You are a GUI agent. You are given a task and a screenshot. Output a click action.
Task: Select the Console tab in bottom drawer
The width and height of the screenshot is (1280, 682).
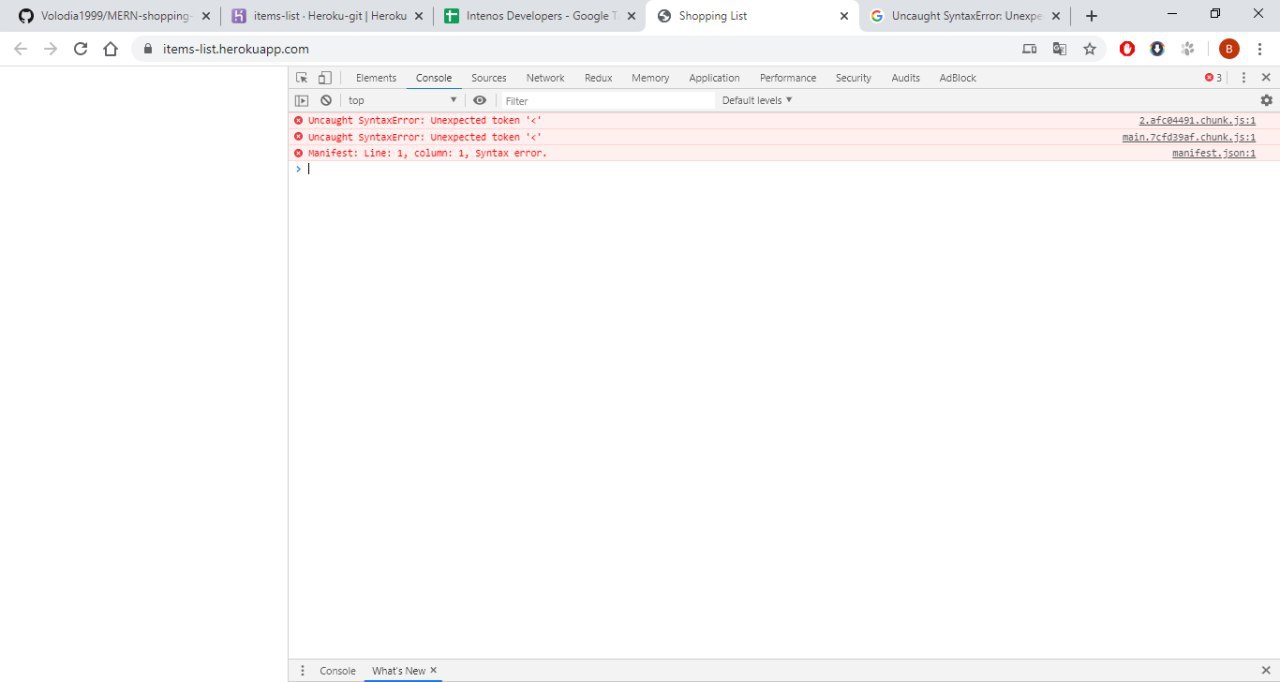pos(337,671)
